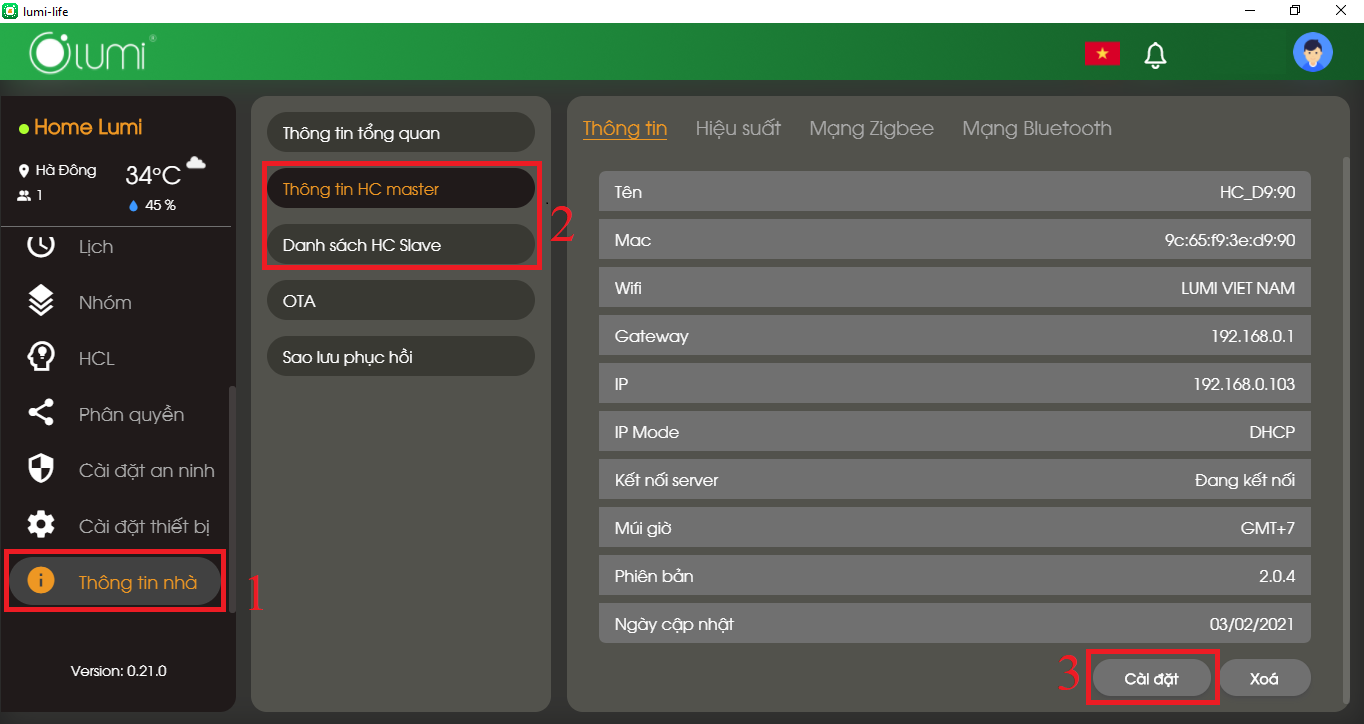Image resolution: width=1364 pixels, height=724 pixels.
Task: Open notifications with the bell icon
Action: click(x=1155, y=54)
